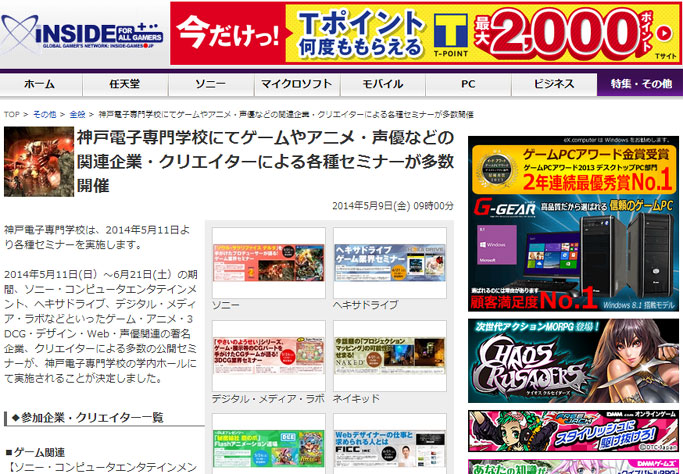683x474 pixels.
Task: Open the Chaos Crusaders banner ad
Action: coord(573,361)
